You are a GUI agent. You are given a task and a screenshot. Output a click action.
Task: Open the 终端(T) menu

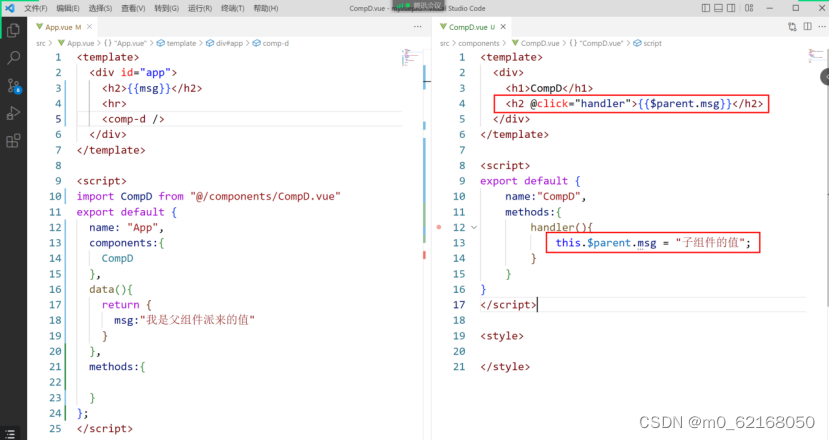232,8
